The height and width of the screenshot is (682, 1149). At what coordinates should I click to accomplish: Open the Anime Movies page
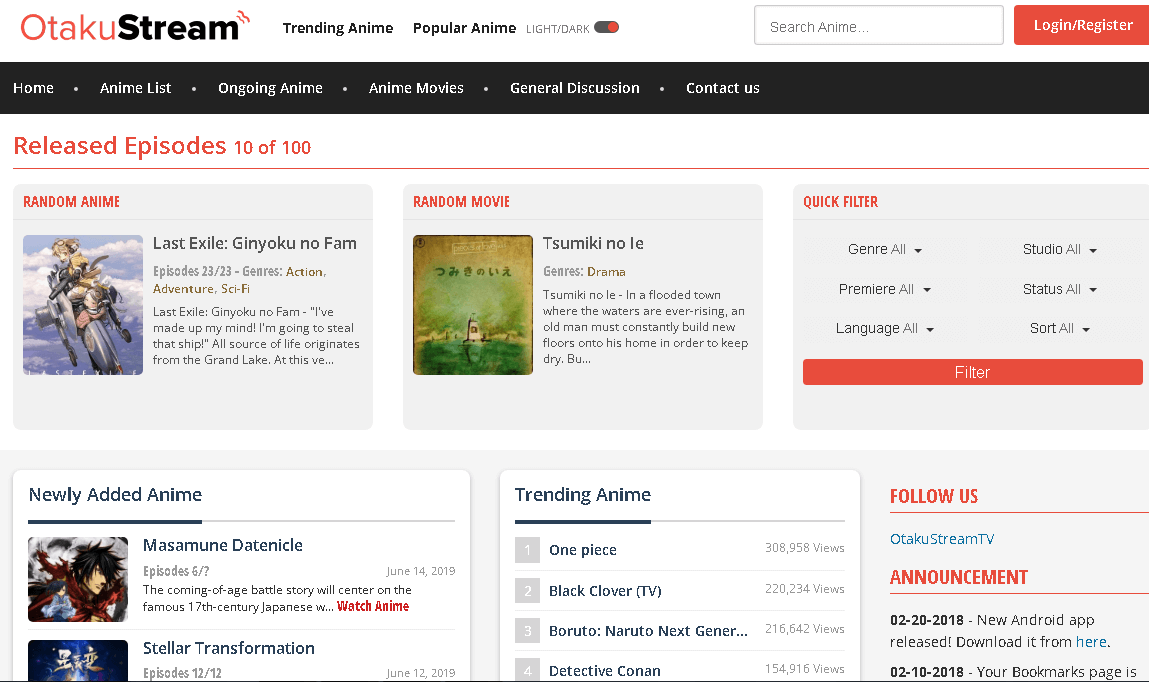pyautogui.click(x=415, y=88)
